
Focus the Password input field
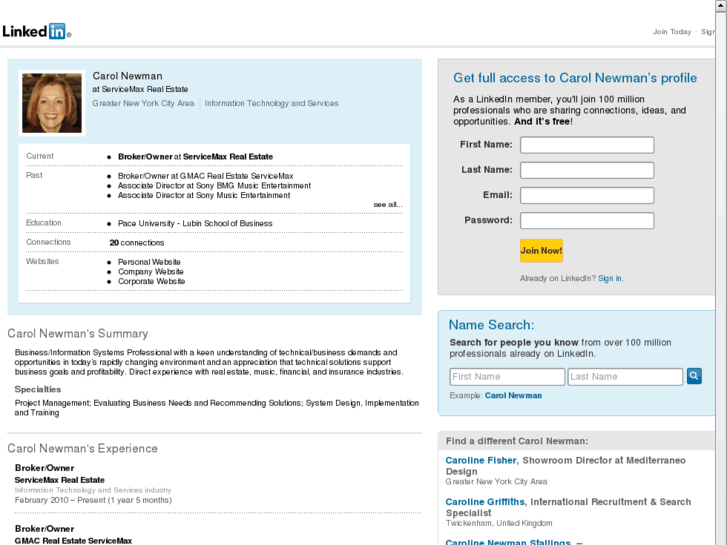587,221
